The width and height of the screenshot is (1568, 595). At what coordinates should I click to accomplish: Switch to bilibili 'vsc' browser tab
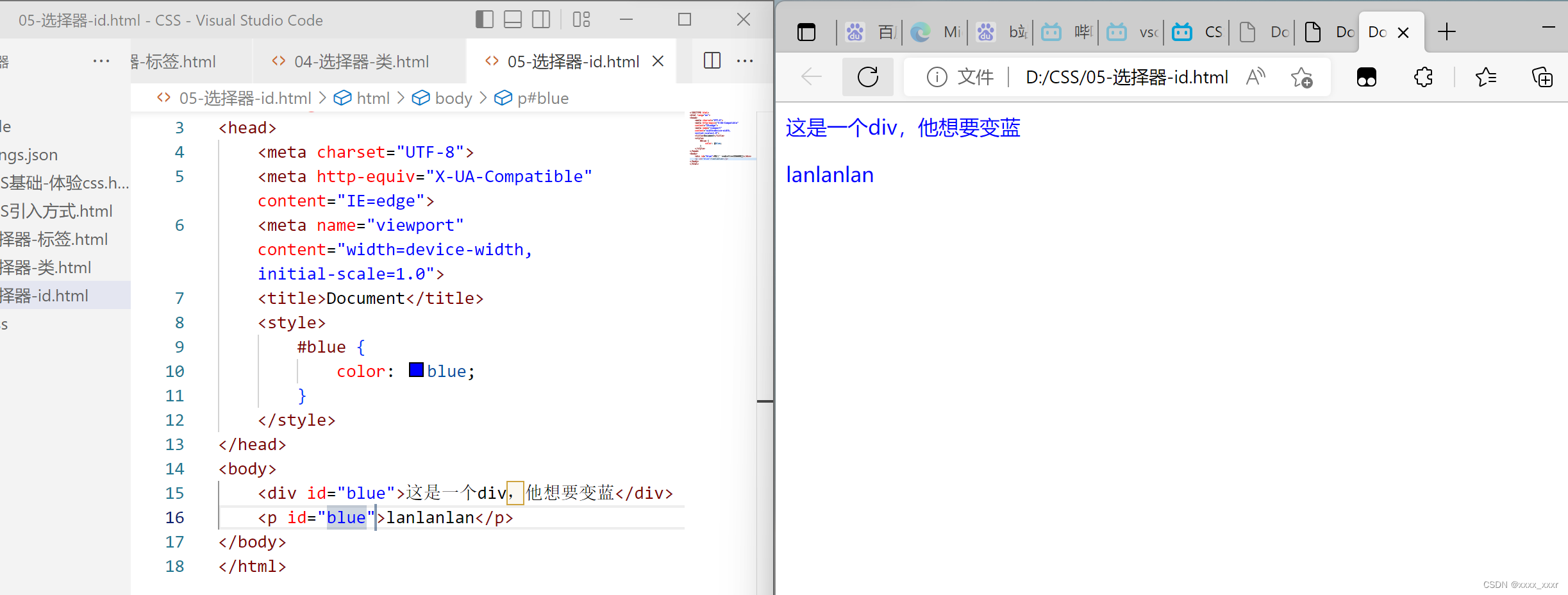click(x=1131, y=32)
